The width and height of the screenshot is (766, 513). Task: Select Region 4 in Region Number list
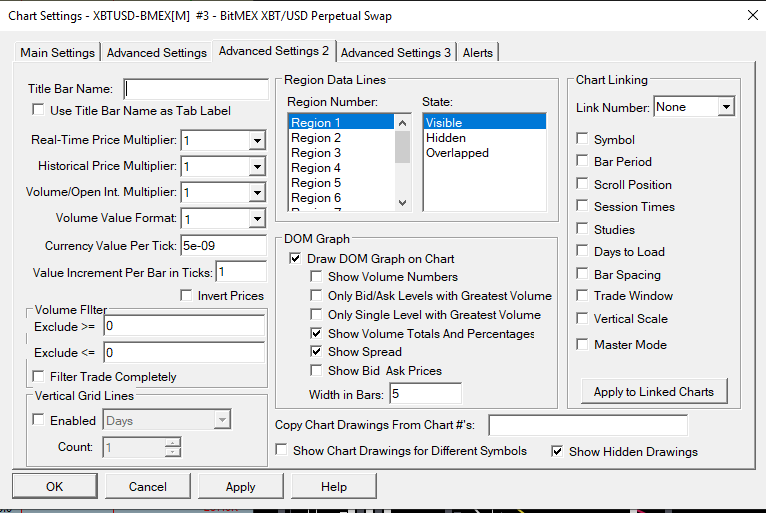pos(341,168)
